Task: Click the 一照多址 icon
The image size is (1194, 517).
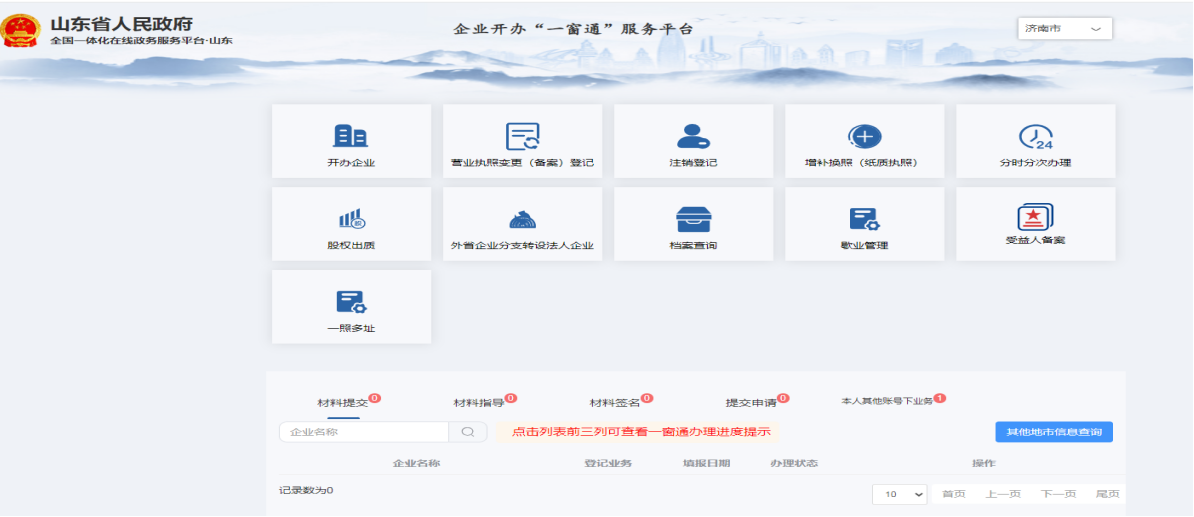Action: [x=351, y=302]
